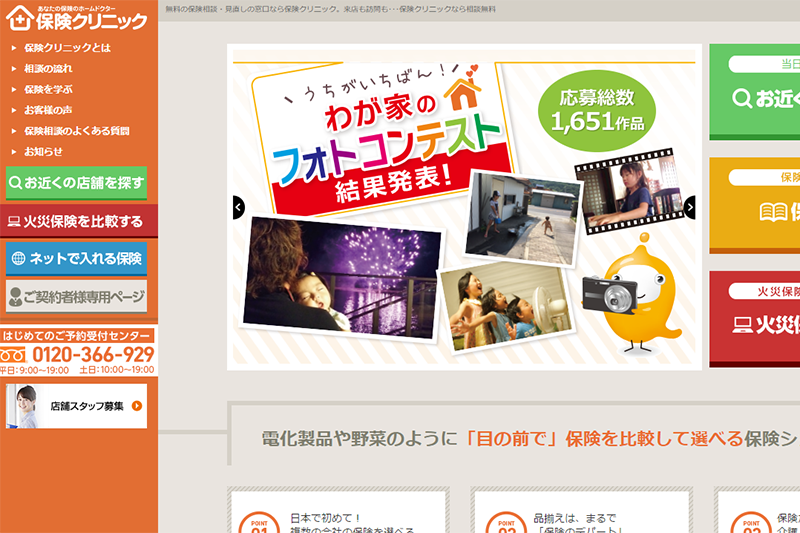Open the fireworks photo in the banner
The image size is (800, 533).
(x=341, y=278)
